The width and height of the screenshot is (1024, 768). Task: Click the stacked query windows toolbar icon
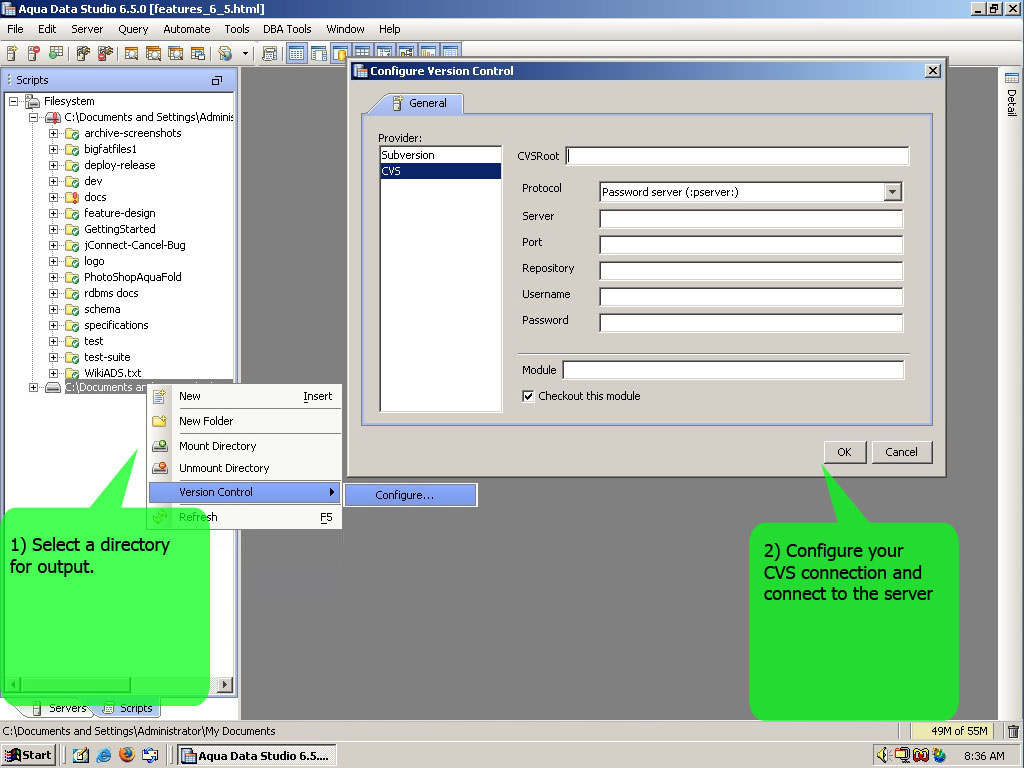click(x=153, y=54)
